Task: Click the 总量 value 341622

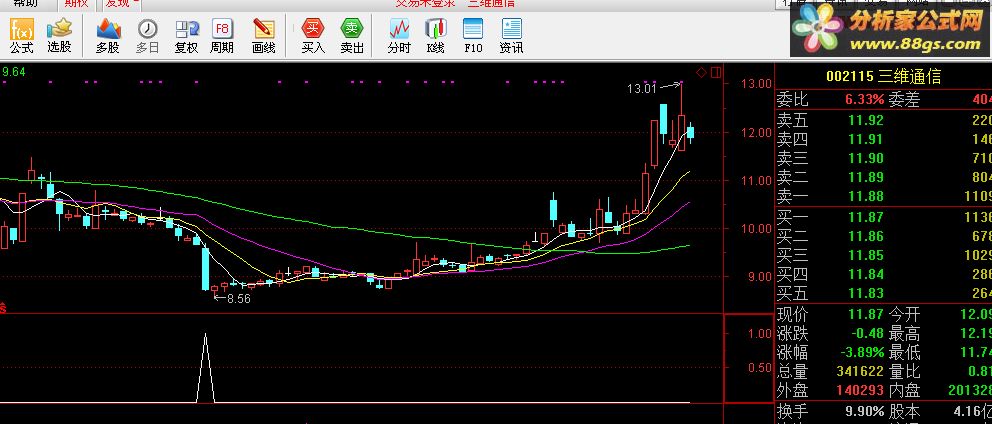Action: (860, 371)
